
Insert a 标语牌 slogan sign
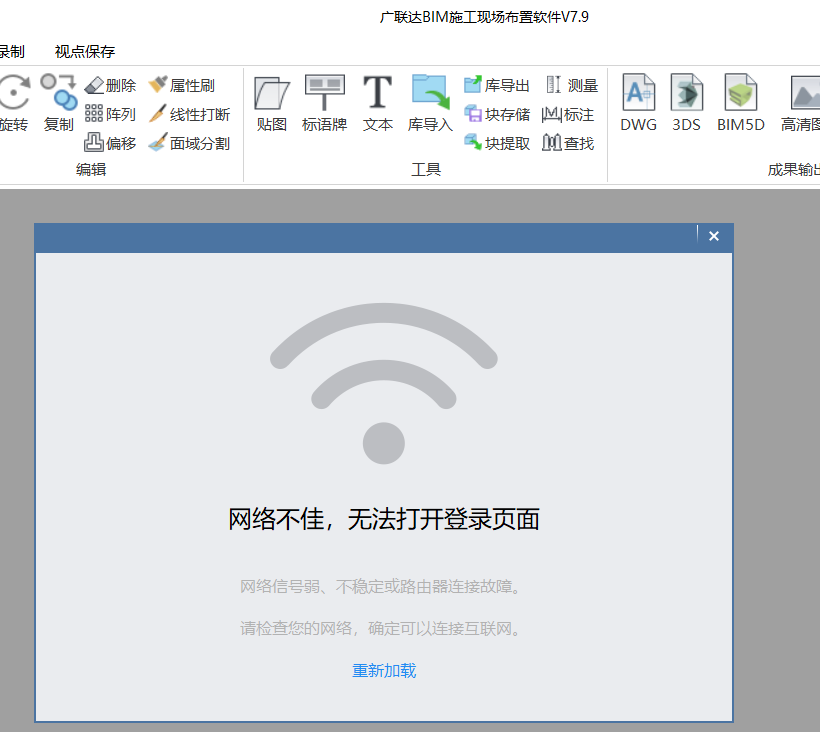pos(325,103)
